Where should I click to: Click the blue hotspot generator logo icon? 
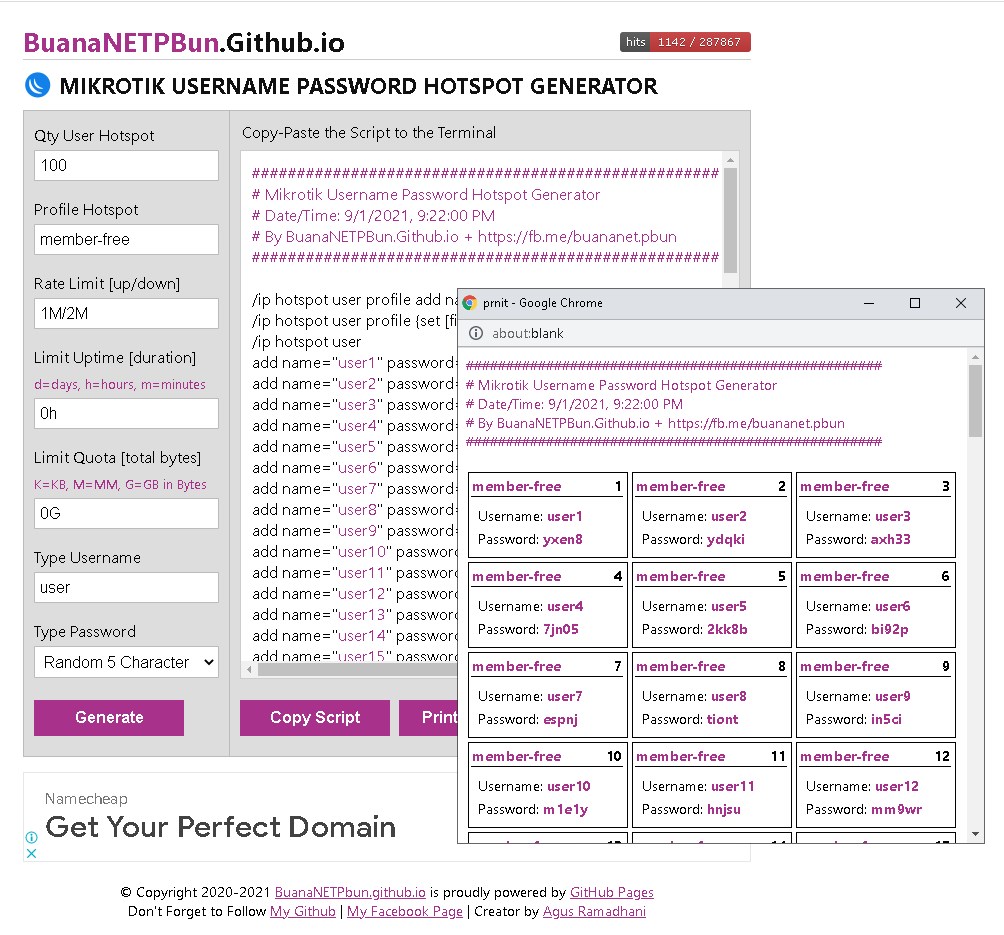(x=35, y=87)
